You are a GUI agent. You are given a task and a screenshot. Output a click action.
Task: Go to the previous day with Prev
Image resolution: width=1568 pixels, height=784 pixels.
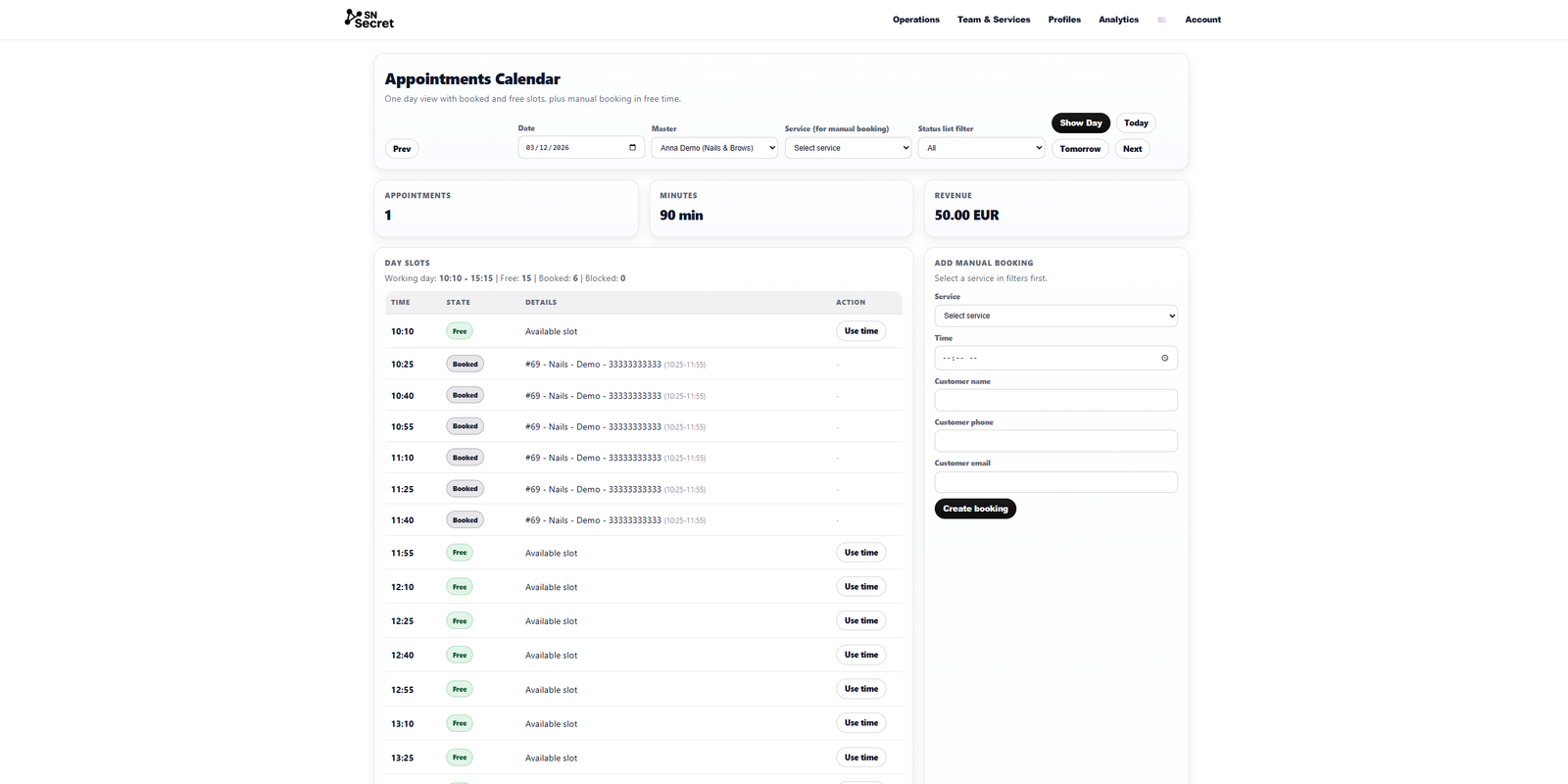click(402, 149)
